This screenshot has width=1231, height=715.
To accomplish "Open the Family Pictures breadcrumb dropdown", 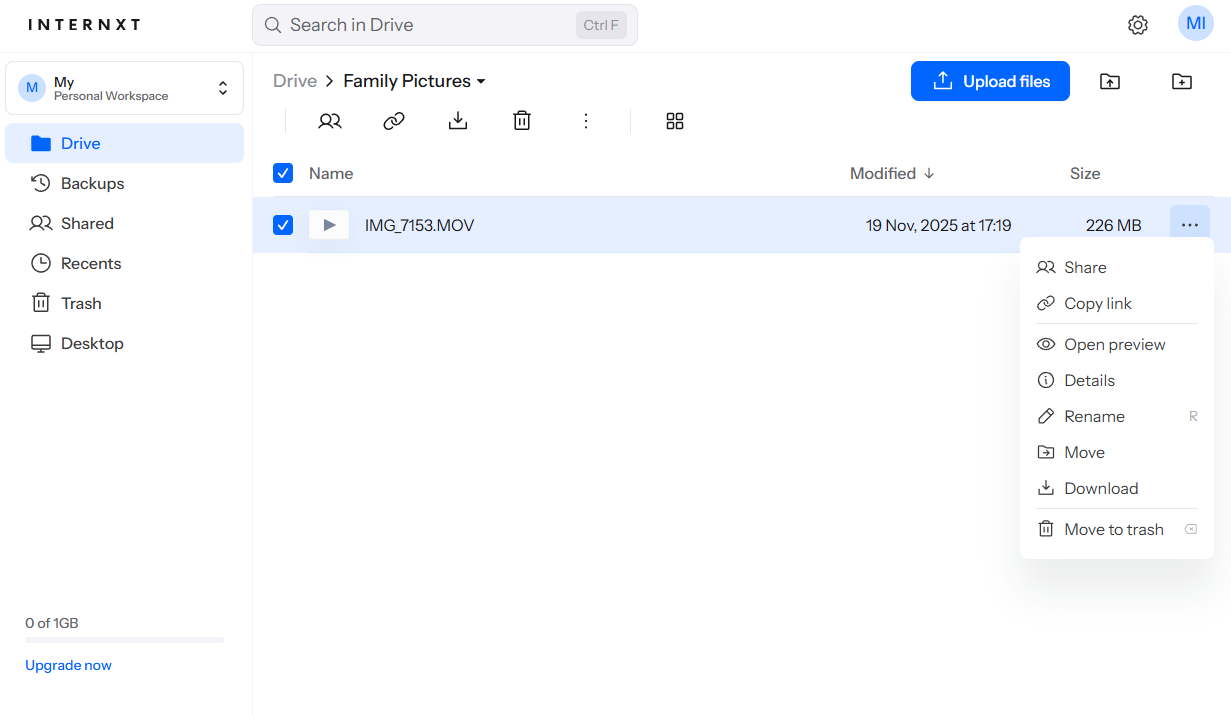I will 482,81.
